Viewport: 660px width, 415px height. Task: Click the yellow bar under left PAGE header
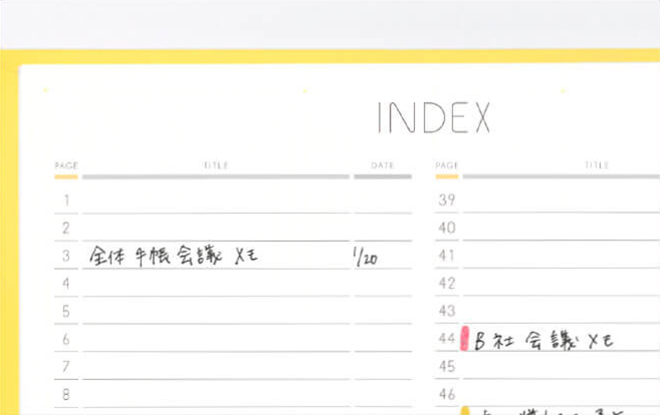pyautogui.click(x=66, y=177)
